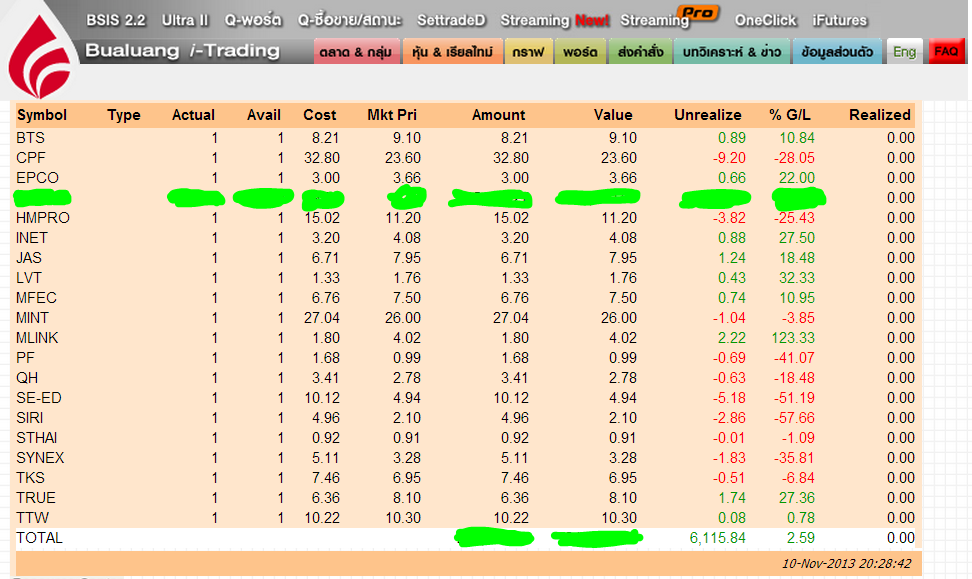
Task: Click the Bualuang flame logo
Action: [x=38, y=56]
